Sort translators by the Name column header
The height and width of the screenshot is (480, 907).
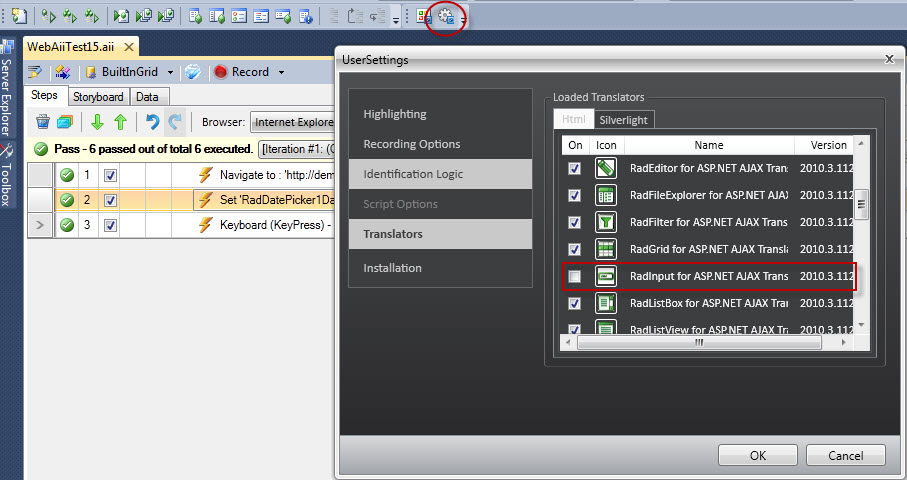pyautogui.click(x=709, y=145)
